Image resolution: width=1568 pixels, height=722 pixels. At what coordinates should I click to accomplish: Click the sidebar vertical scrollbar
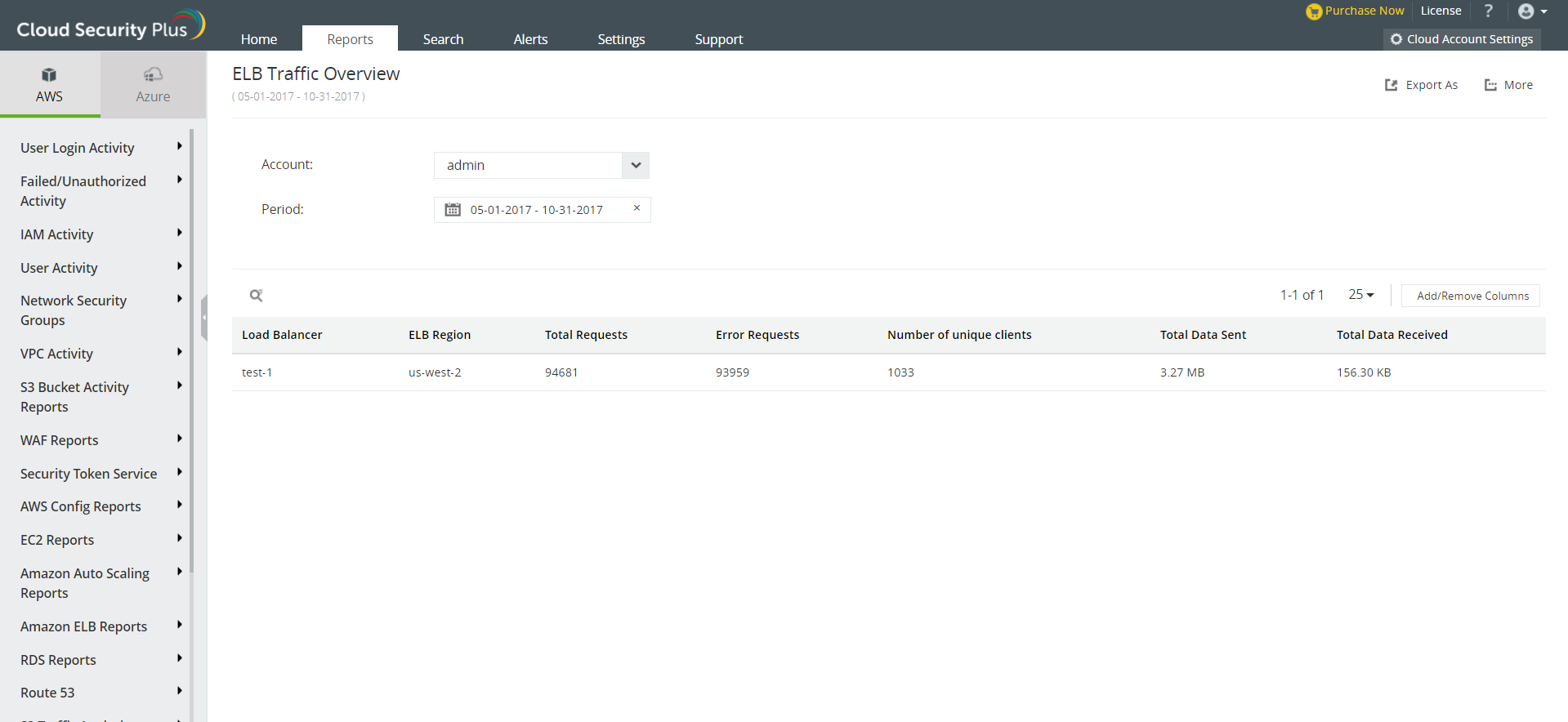191,351
